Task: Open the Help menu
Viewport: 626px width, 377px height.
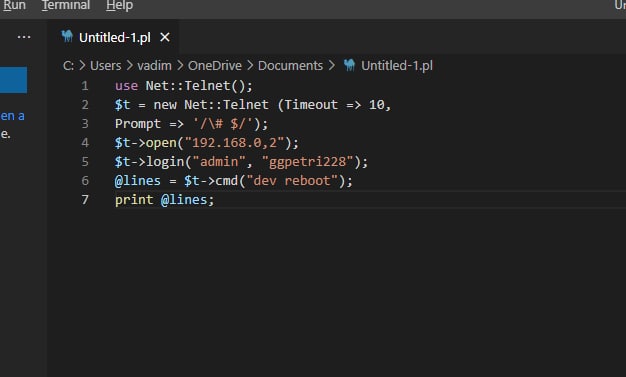Action: pos(119,5)
